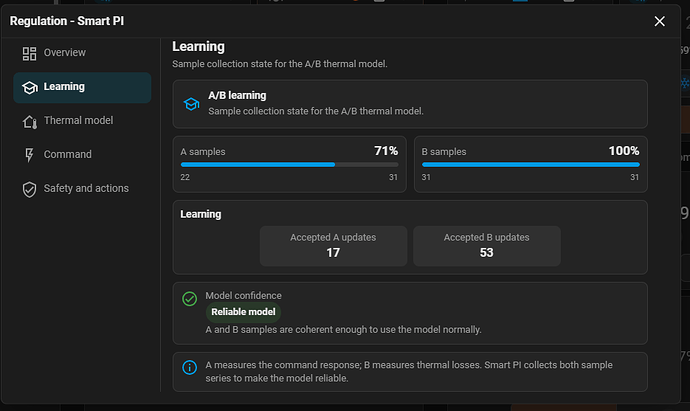Click the Overview grid icon
This screenshot has width=690, height=411.
coord(29,53)
